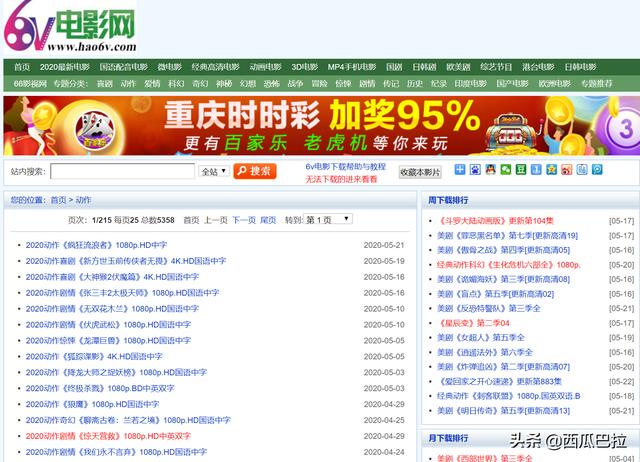Open 综艺节目 in the navigation bar
640x462 pixels.
click(x=496, y=67)
